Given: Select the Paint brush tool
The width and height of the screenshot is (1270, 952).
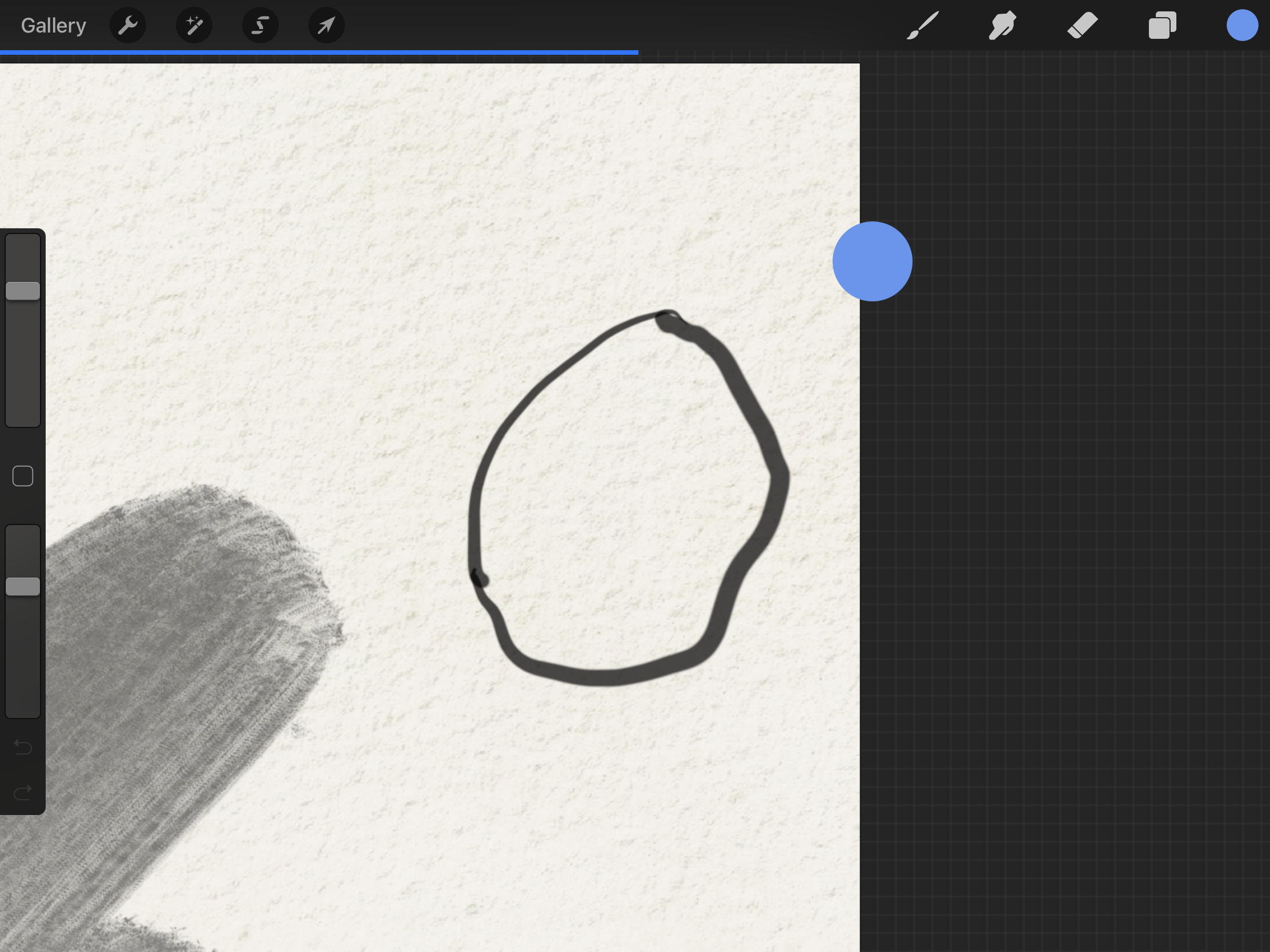Looking at the screenshot, I should [x=923, y=25].
